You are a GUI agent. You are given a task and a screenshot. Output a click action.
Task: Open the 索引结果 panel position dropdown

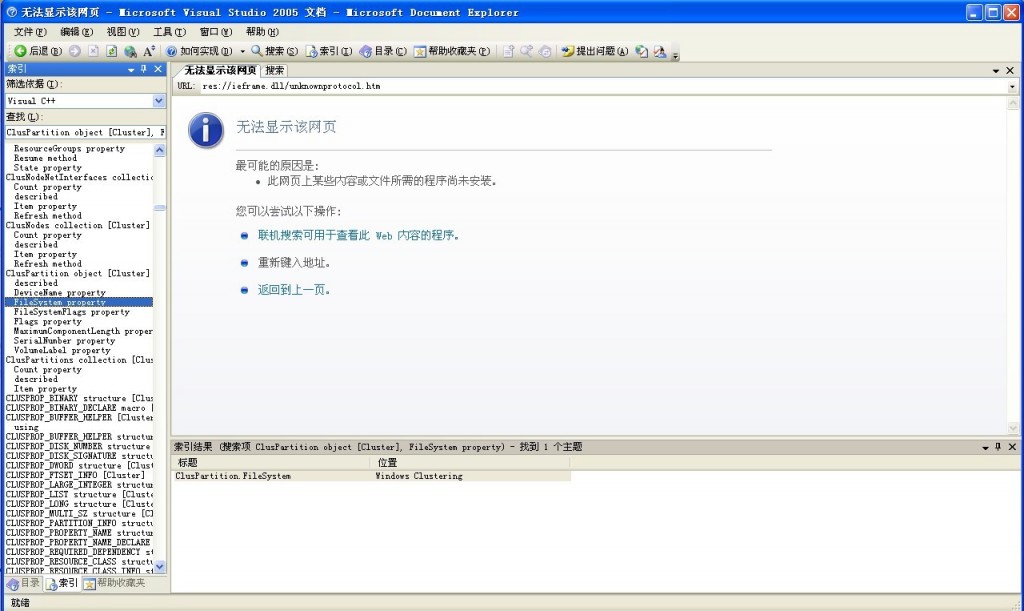[985, 447]
